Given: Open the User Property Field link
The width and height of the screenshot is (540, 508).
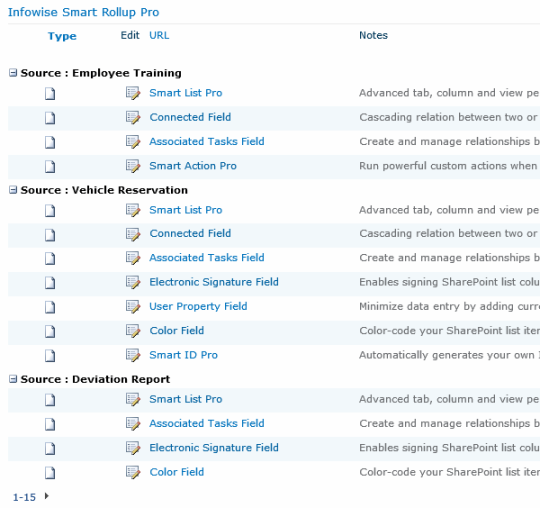Looking at the screenshot, I should [198, 306].
